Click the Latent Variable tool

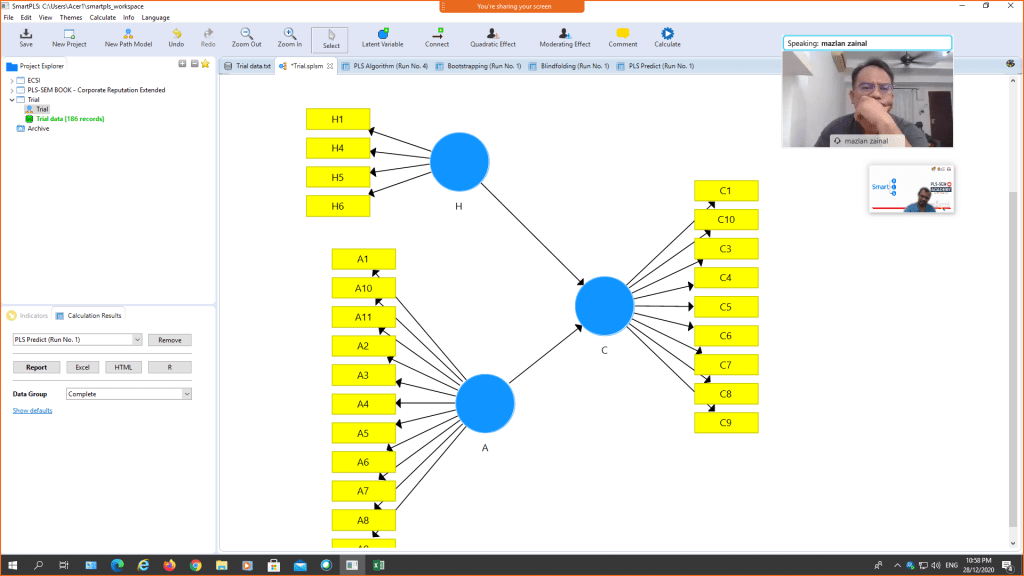point(382,38)
